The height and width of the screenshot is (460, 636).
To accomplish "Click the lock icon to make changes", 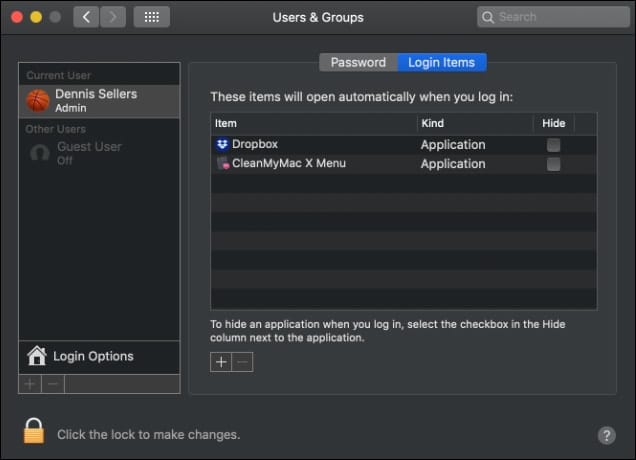I will point(34,431).
